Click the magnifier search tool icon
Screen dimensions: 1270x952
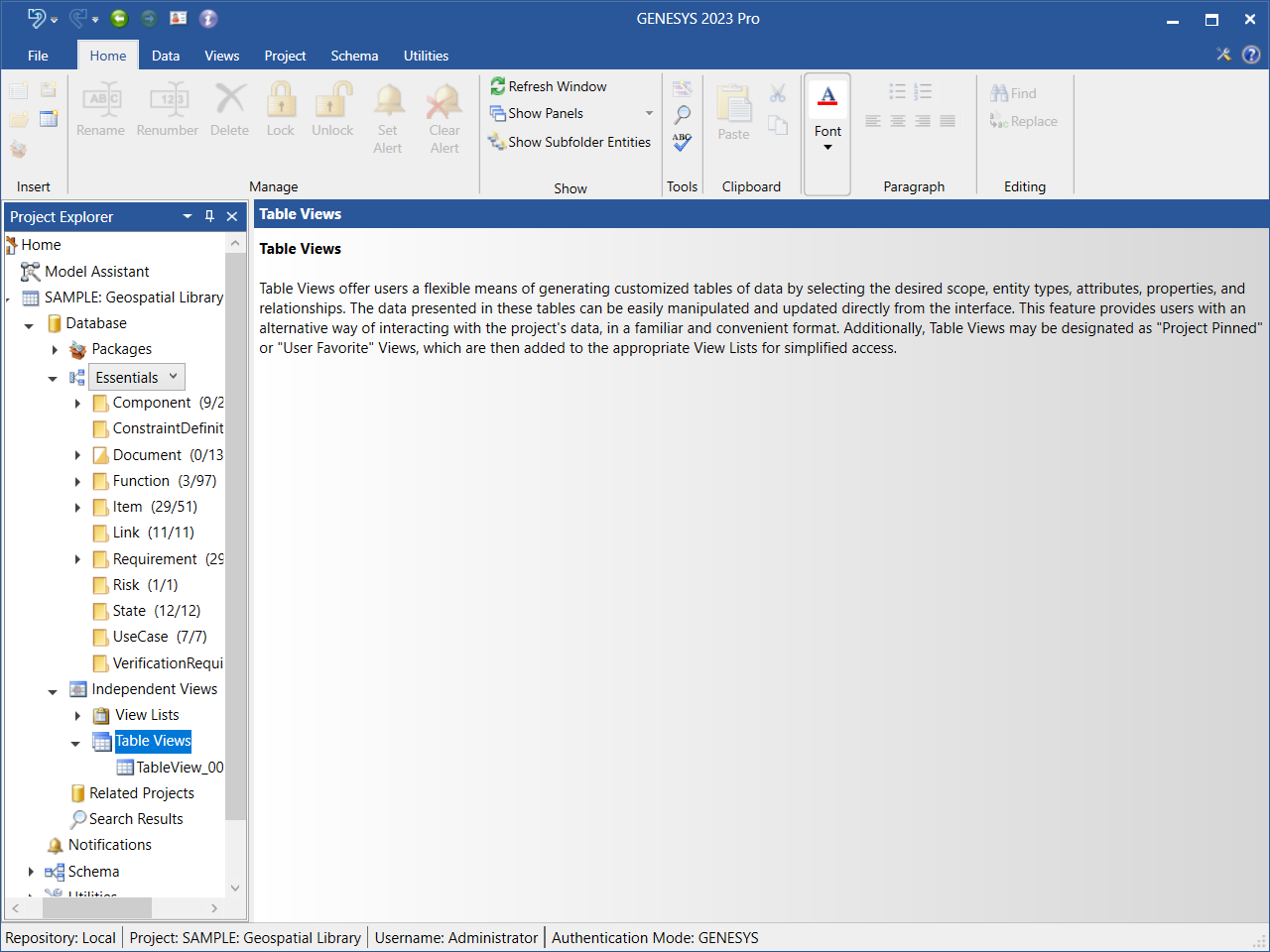682,115
